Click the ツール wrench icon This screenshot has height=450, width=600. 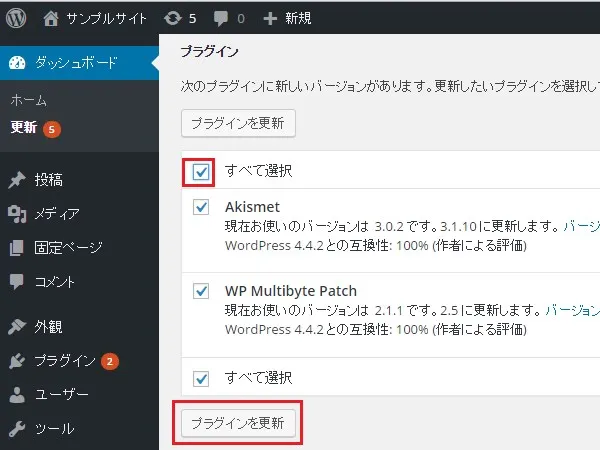(x=17, y=429)
